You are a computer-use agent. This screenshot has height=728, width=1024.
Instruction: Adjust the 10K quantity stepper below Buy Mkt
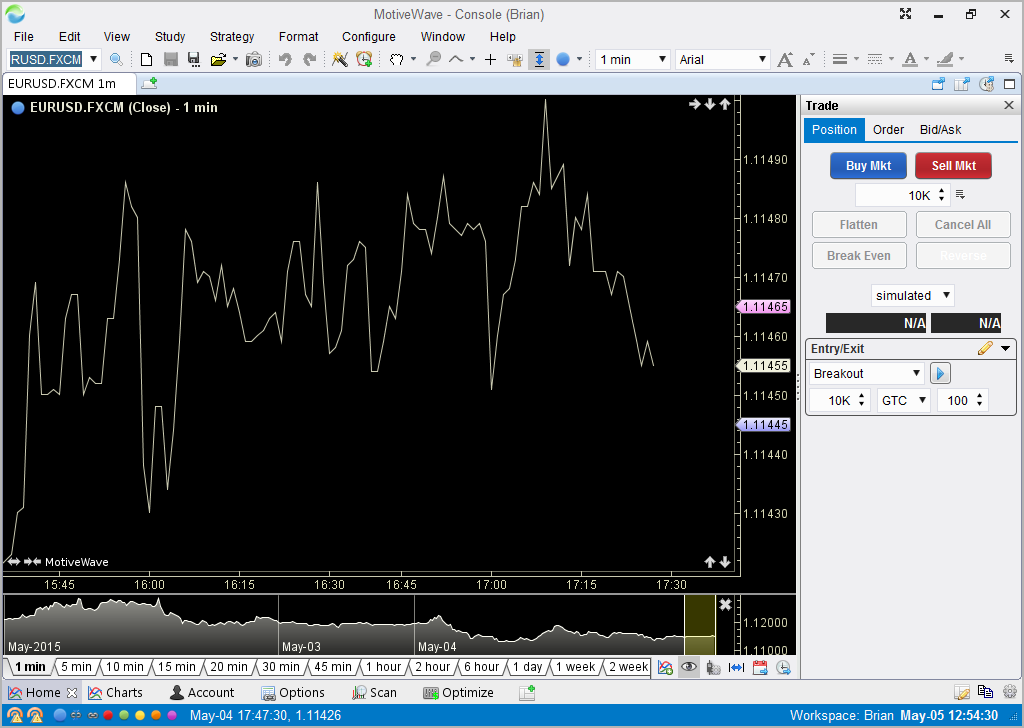coord(941,195)
